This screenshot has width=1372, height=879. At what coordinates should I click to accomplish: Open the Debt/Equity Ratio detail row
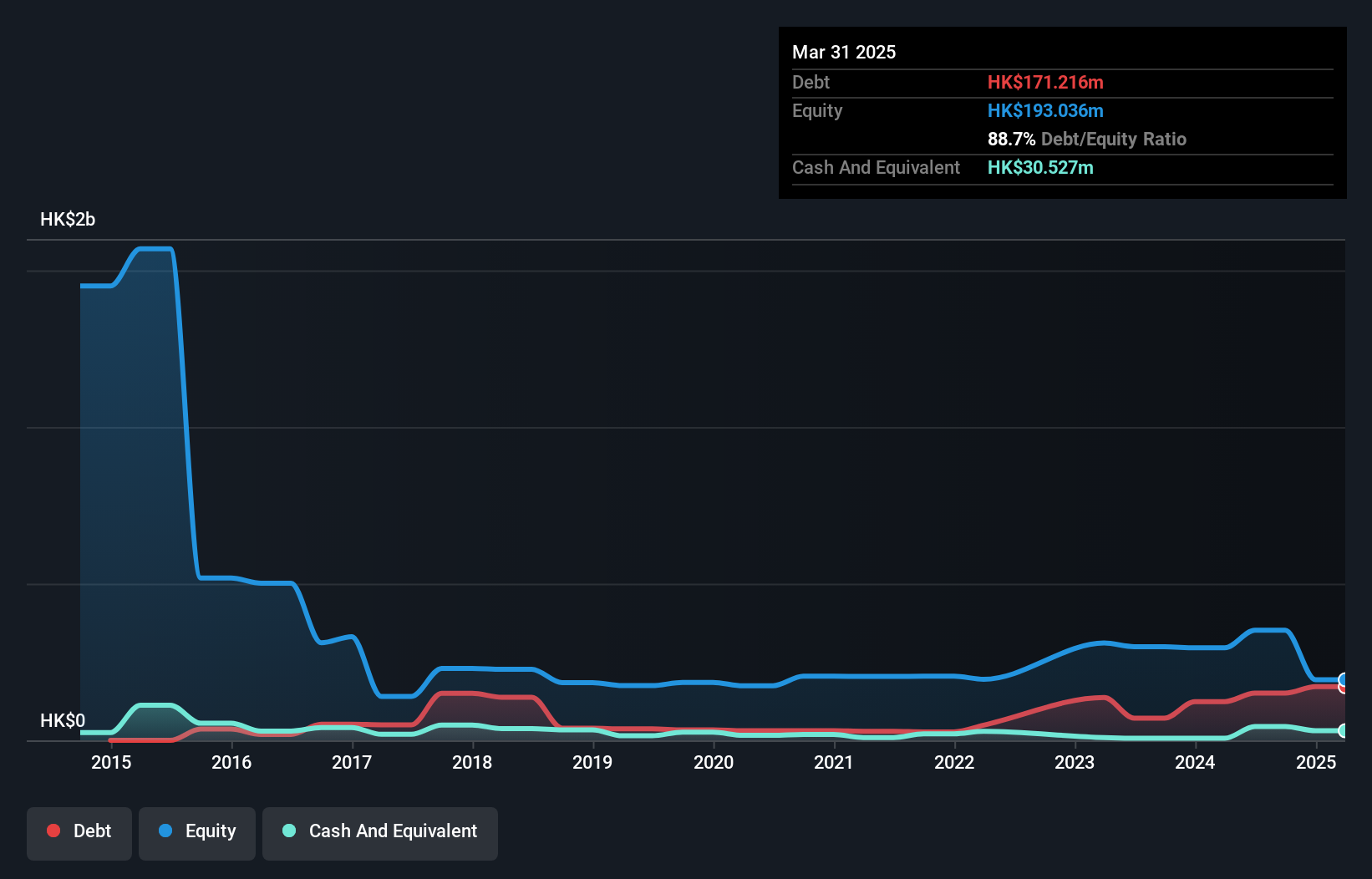click(x=1087, y=139)
